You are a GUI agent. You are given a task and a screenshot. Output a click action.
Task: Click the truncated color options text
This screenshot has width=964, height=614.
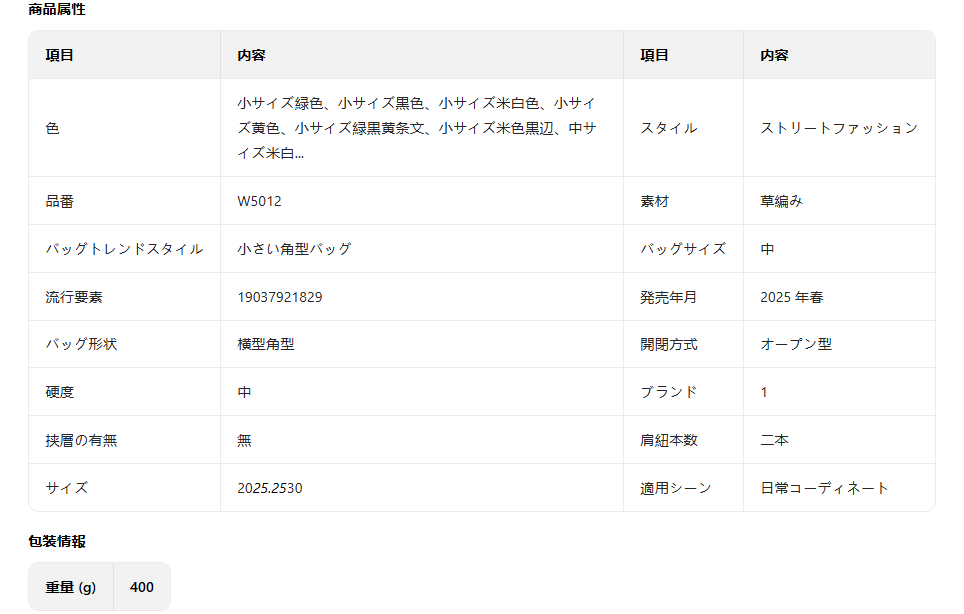tap(417, 128)
